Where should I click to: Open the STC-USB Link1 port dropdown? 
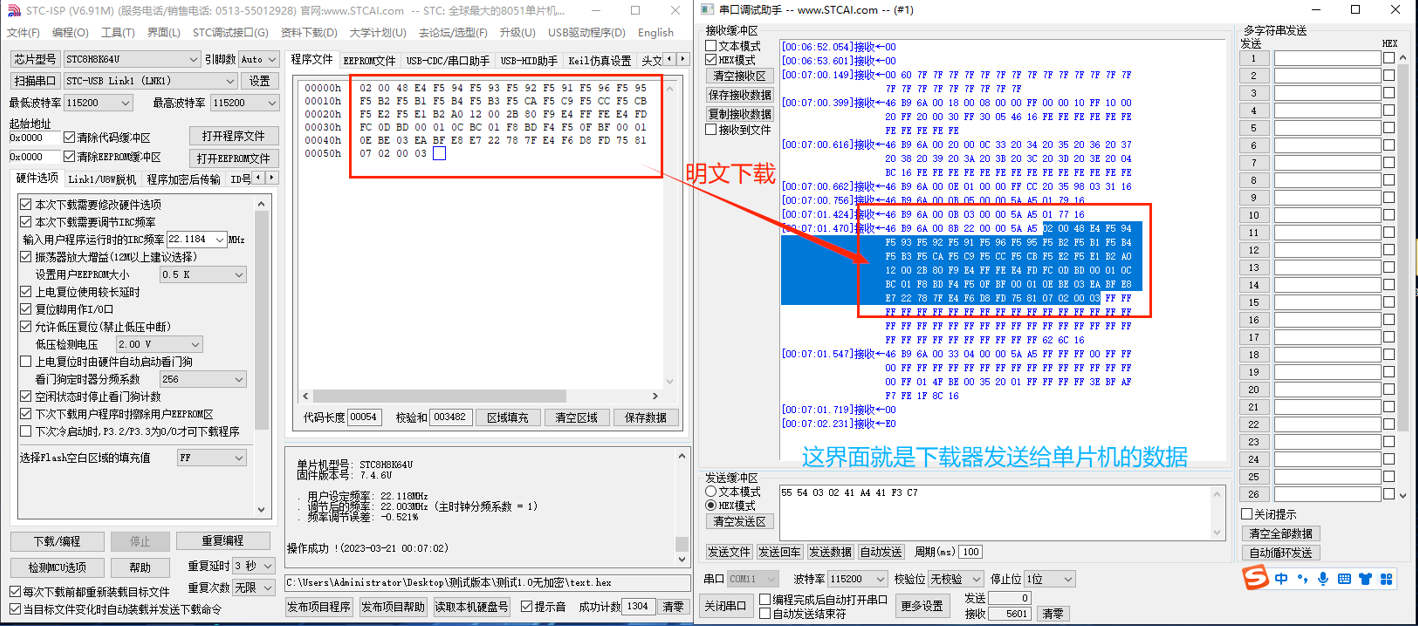click(150, 81)
